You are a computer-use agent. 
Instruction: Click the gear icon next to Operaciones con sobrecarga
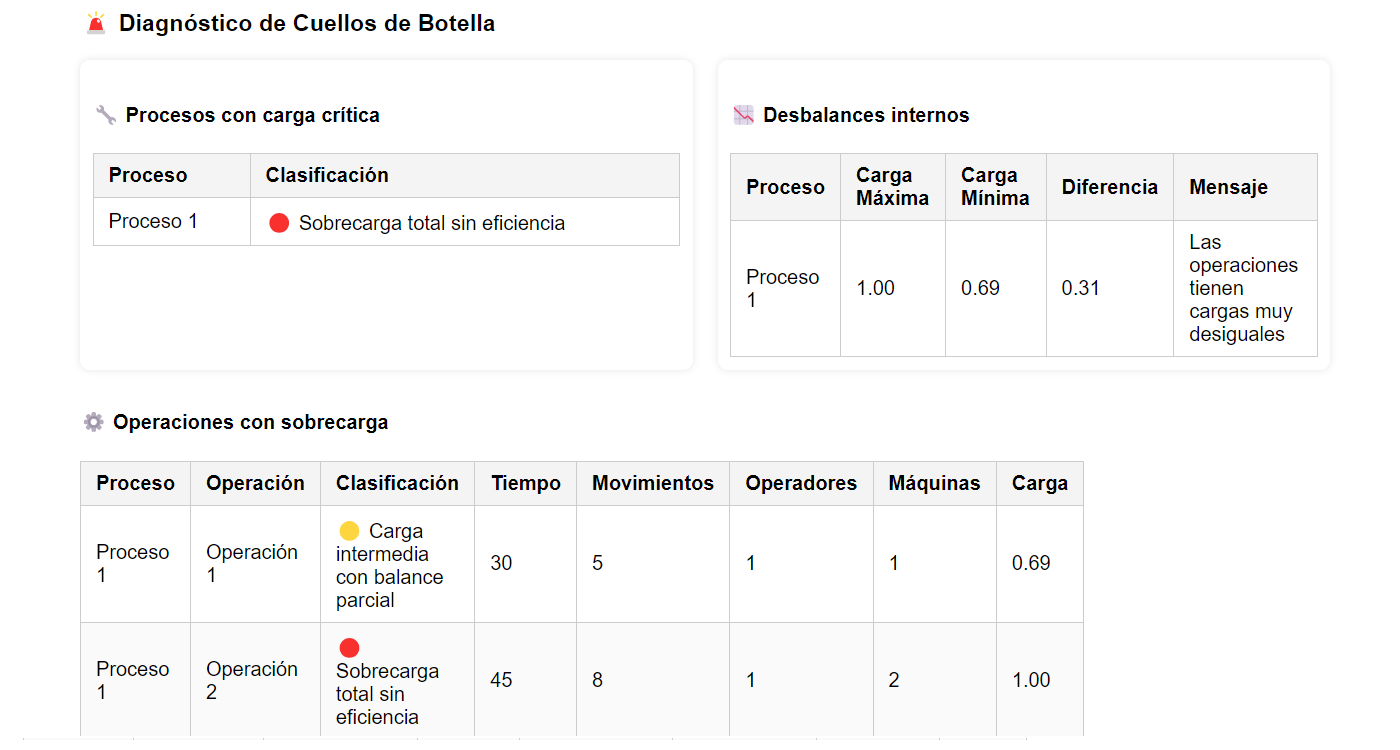93,422
